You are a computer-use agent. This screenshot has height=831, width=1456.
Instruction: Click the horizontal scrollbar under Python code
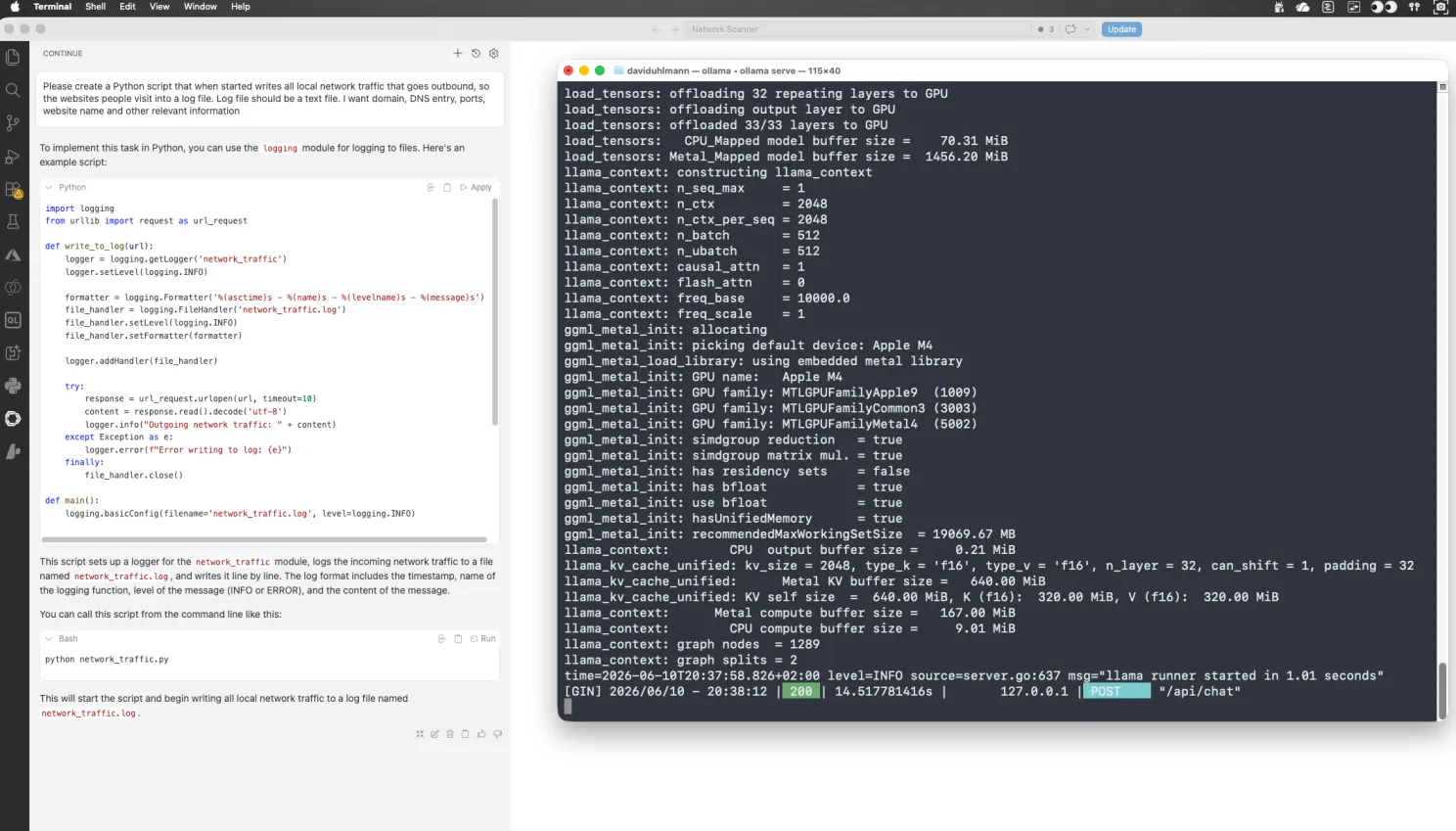[264, 539]
